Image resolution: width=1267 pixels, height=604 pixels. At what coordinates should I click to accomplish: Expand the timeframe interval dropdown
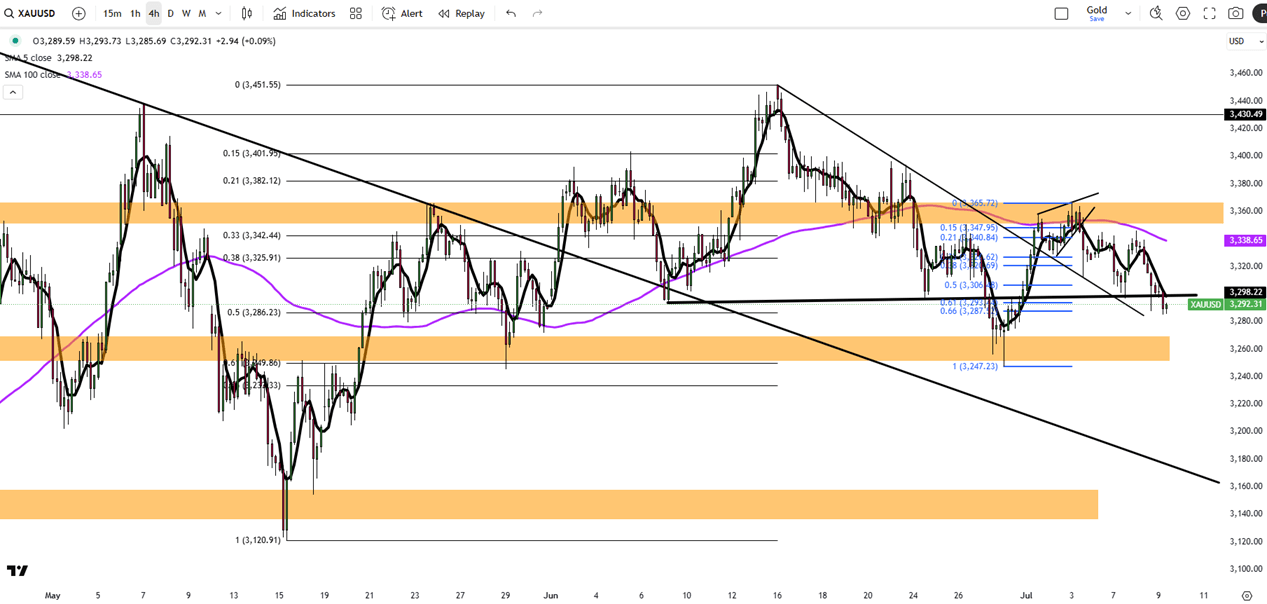pyautogui.click(x=218, y=13)
